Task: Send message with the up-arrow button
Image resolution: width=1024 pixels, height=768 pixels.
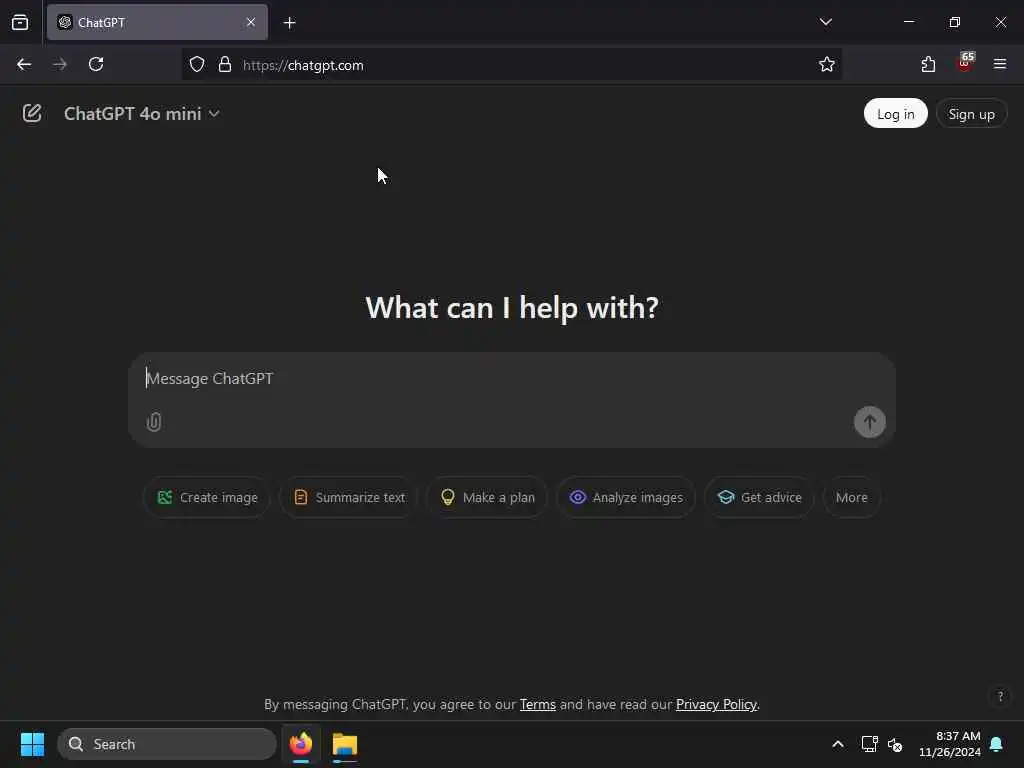Action: click(x=869, y=422)
